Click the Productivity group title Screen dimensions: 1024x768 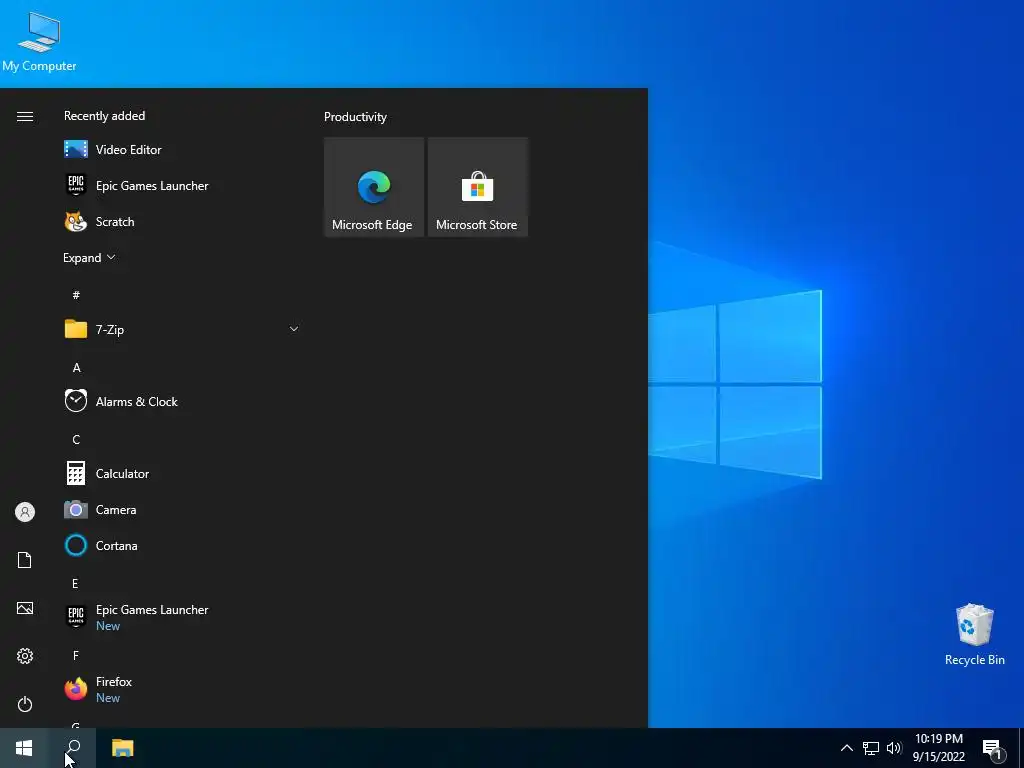[x=355, y=117]
